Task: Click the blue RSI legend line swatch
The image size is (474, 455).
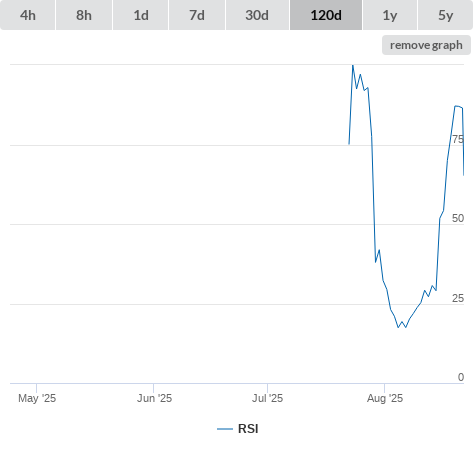Action: pos(225,429)
